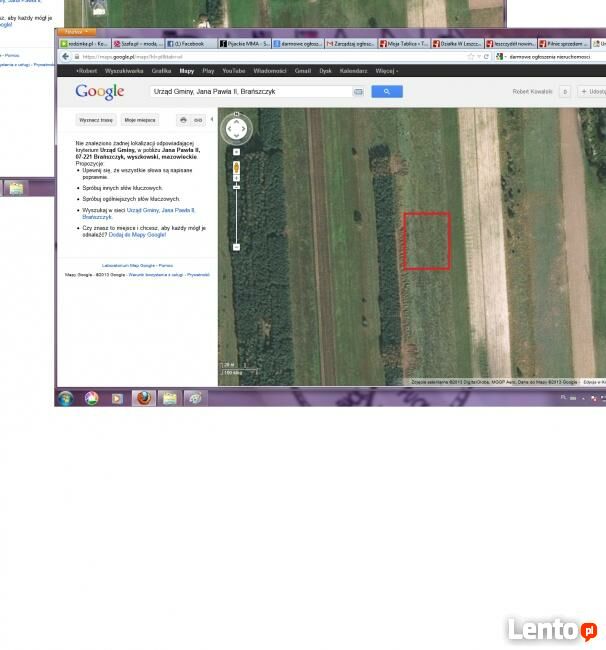This screenshot has width=606, height=650.
Task: Pan the map right with compass arrow
Action: click(x=243, y=129)
